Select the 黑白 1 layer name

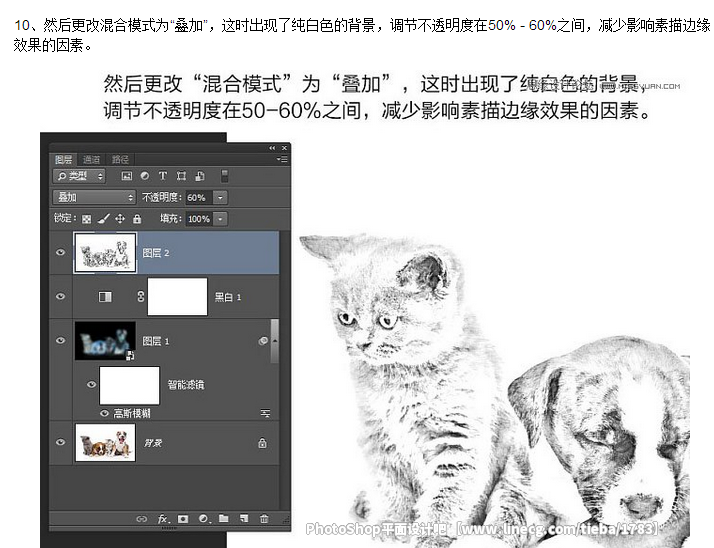tap(228, 297)
